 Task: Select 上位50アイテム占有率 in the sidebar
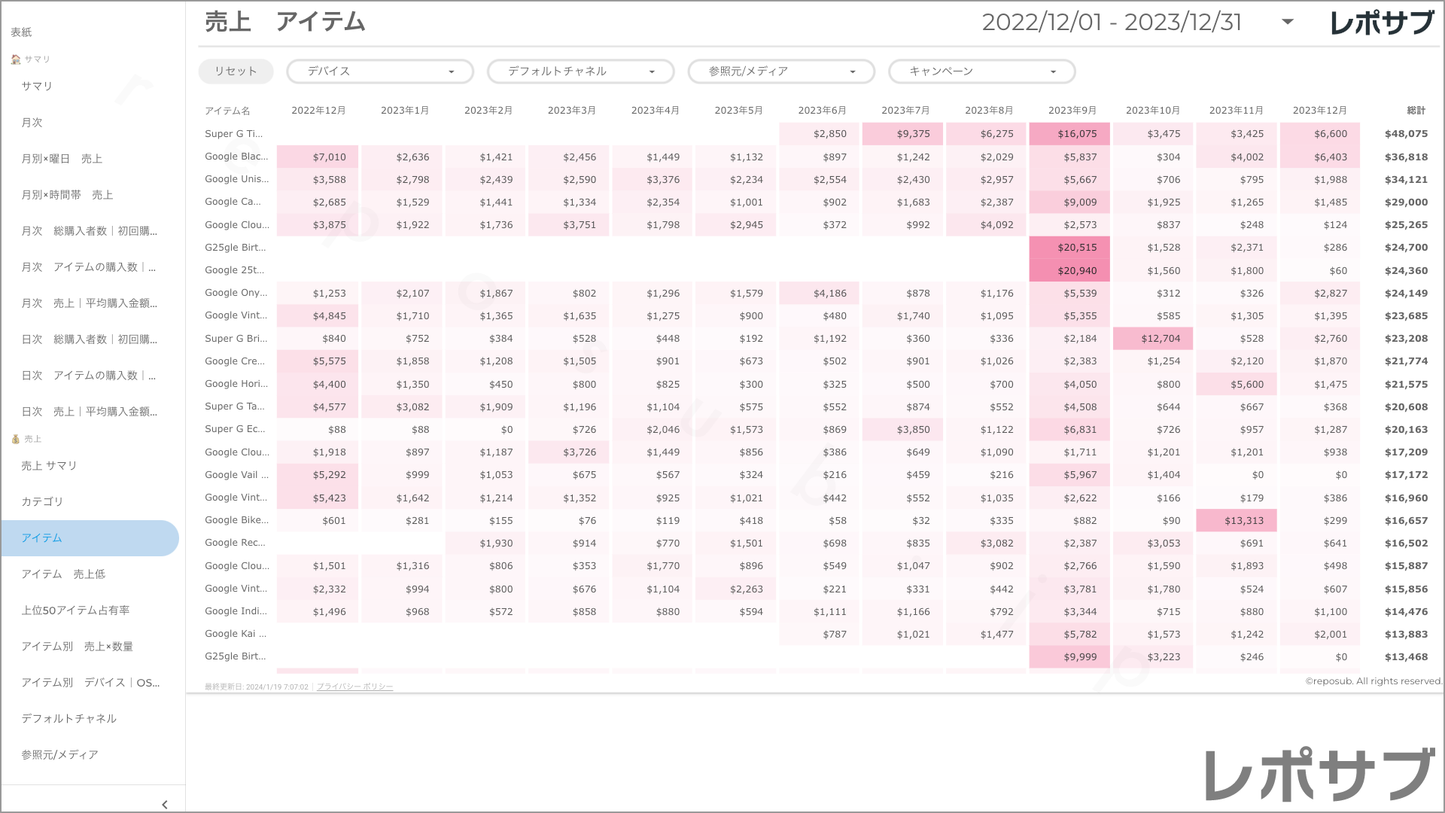point(75,610)
